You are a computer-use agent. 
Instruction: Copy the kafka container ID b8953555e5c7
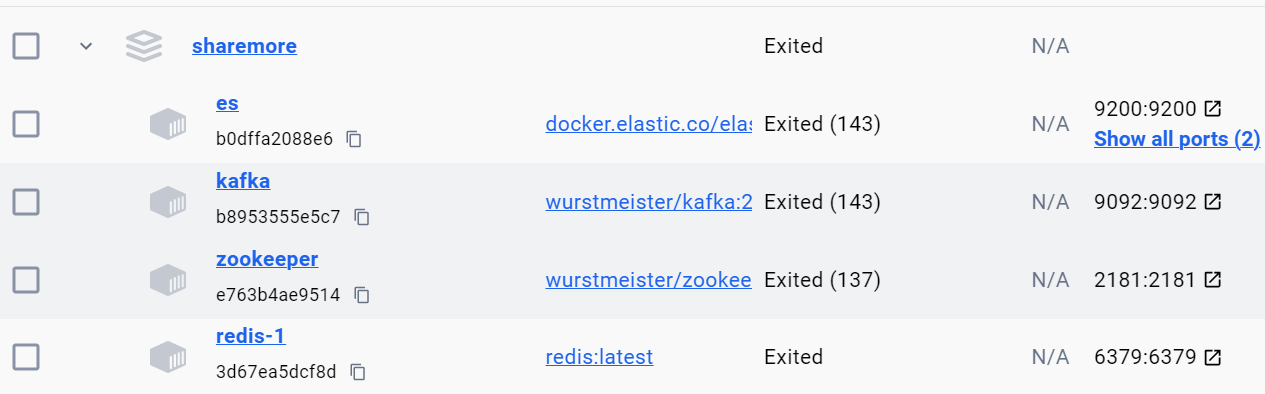click(x=362, y=217)
